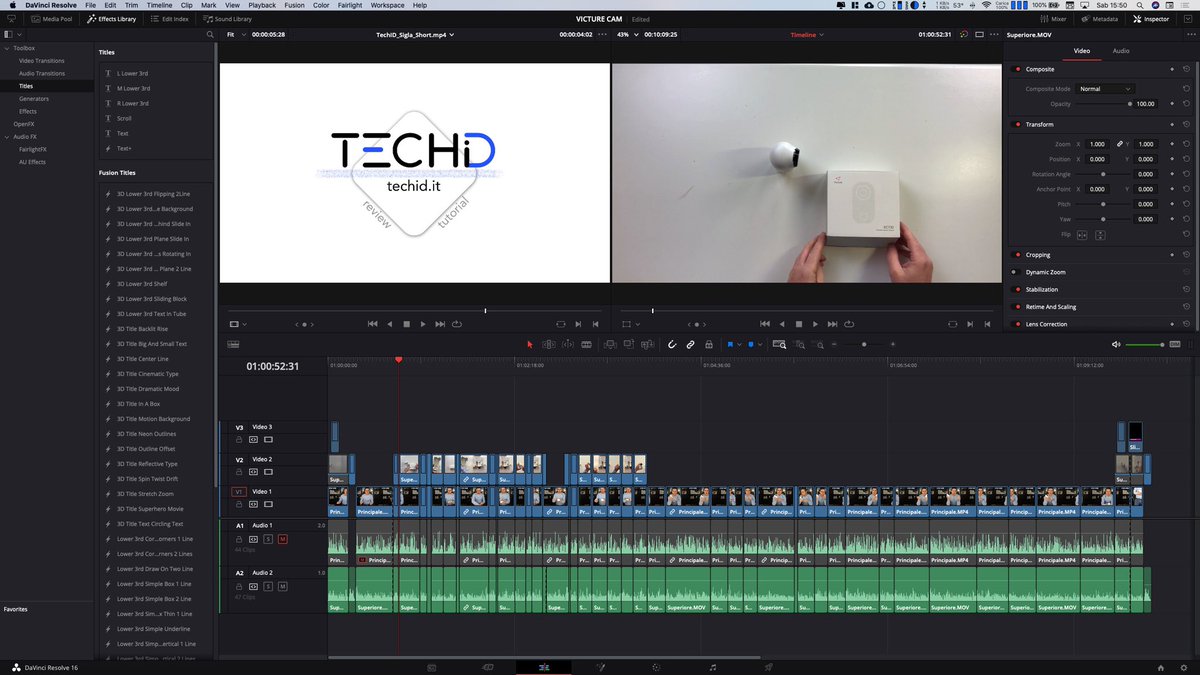This screenshot has height=675, width=1200.
Task: Toggle Linked Selection chain icon
Action: 690,344
